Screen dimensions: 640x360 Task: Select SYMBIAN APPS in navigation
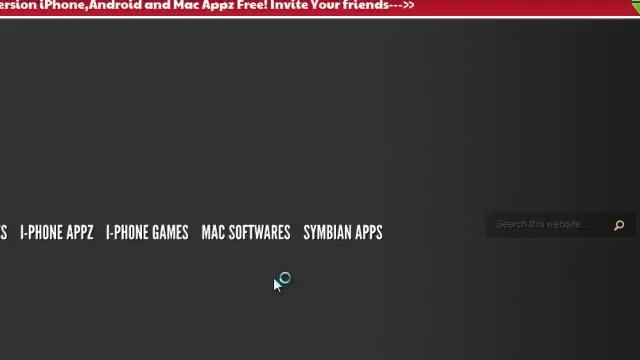(343, 232)
